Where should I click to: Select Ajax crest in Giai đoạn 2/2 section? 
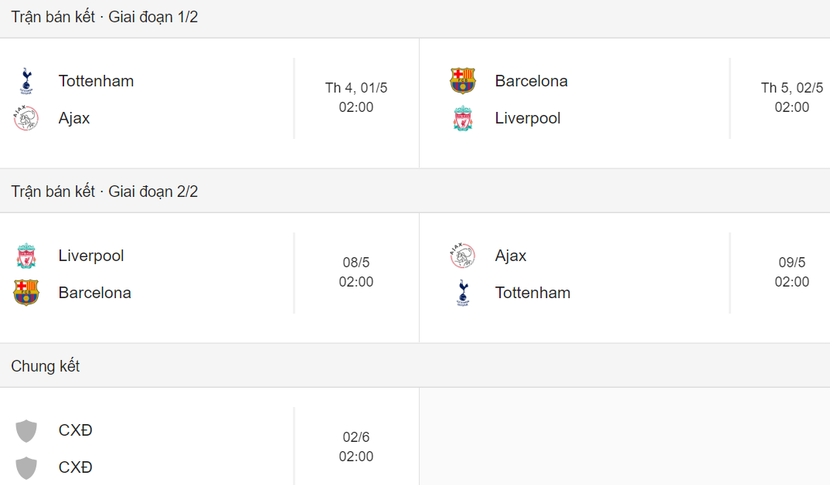(462, 256)
